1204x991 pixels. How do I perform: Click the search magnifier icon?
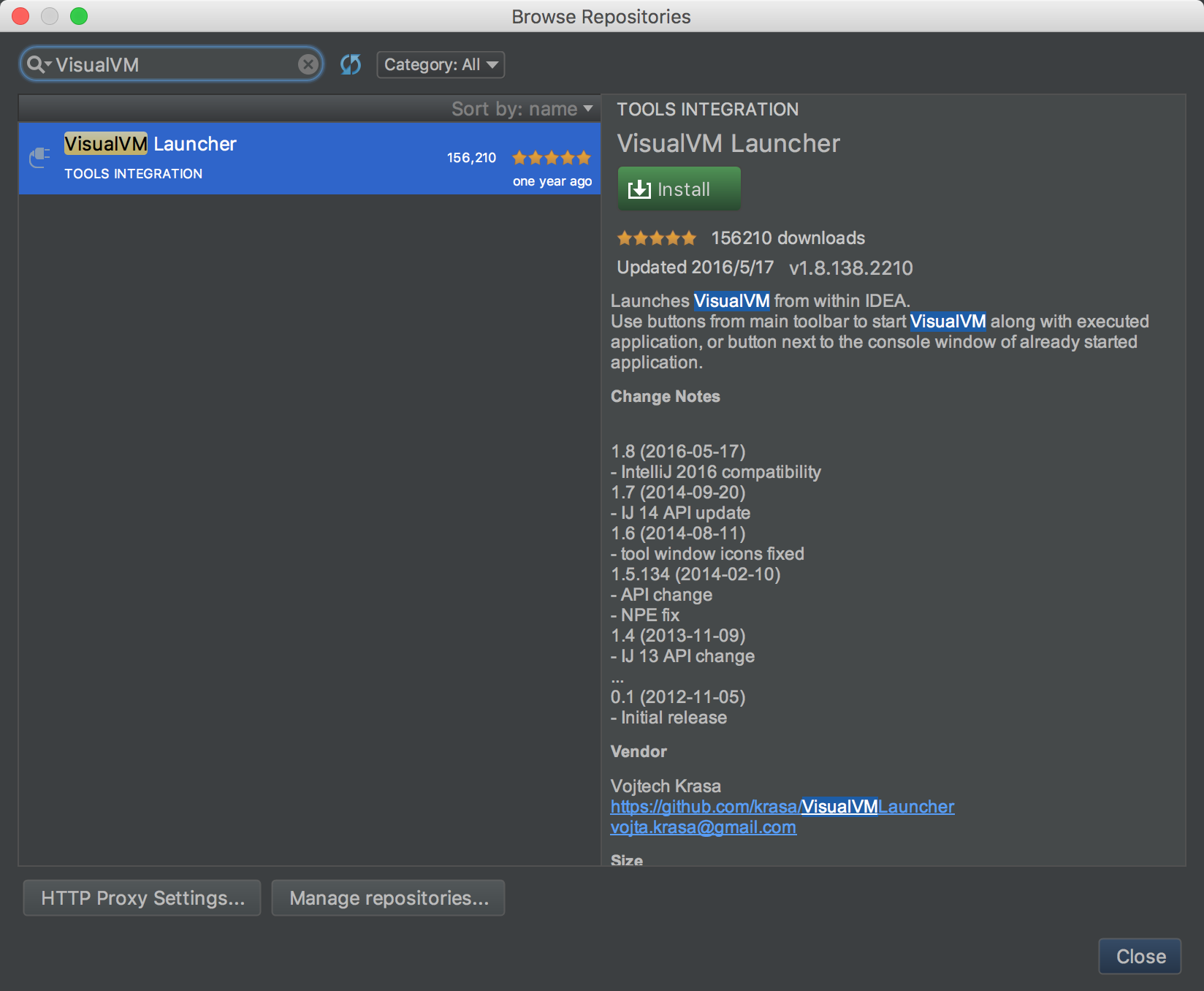coord(35,64)
